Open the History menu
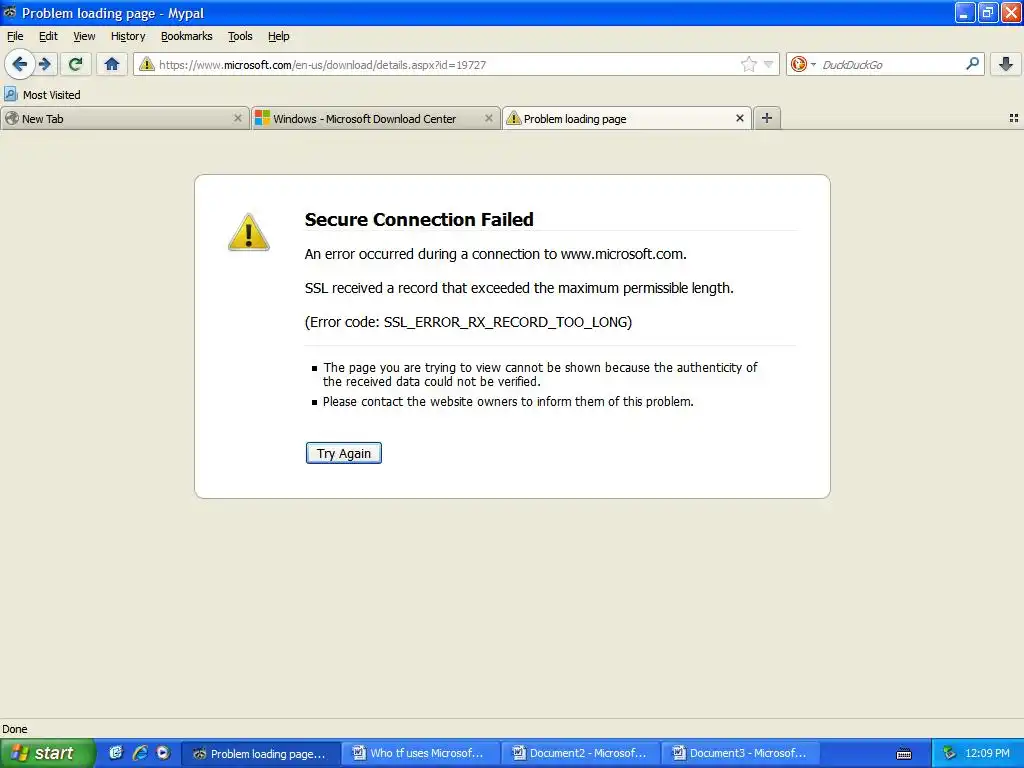1024x768 pixels. coord(127,36)
